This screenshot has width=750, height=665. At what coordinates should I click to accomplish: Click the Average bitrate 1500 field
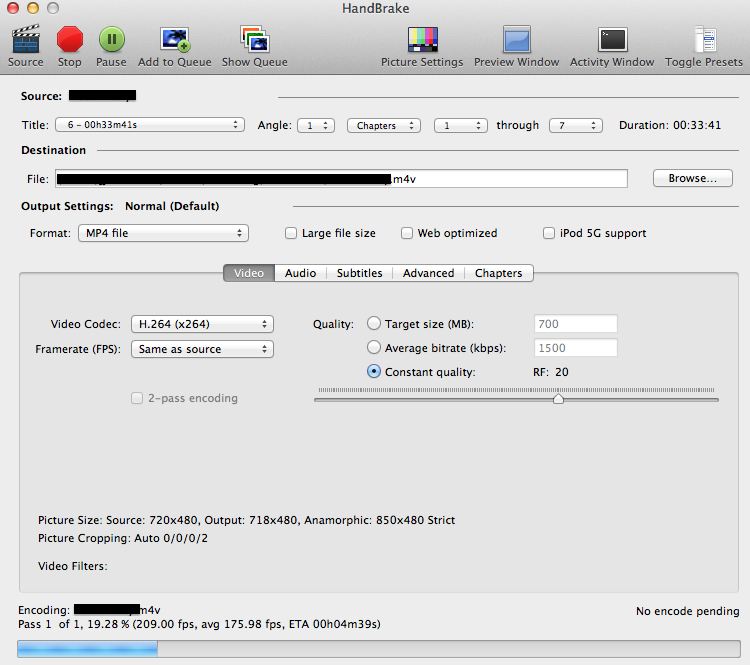pos(575,348)
